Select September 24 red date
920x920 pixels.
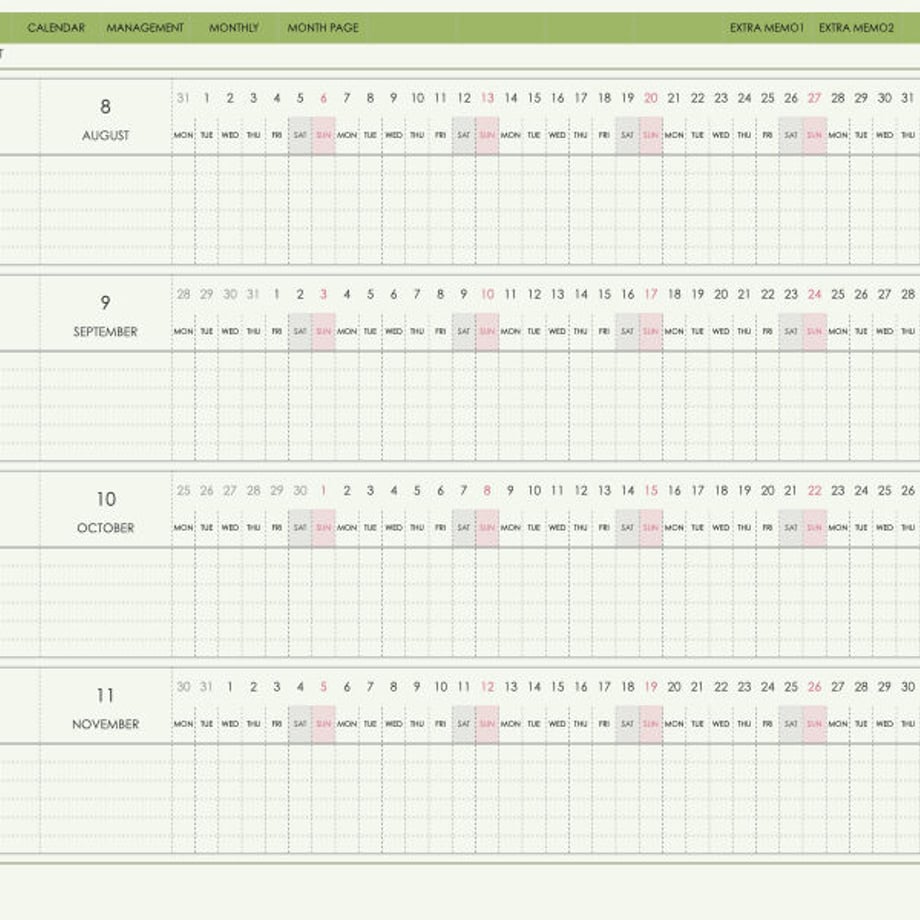pos(814,294)
